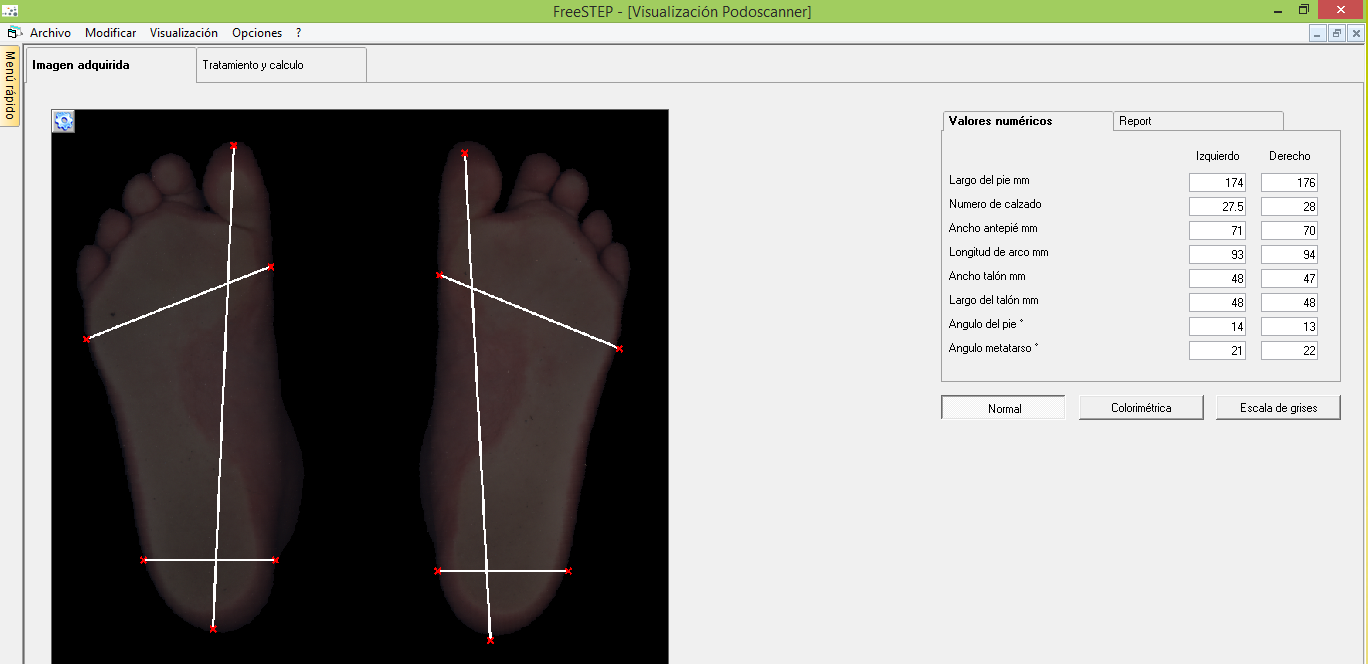Click right foot toe-tip red marker
The image size is (1368, 664).
click(465, 153)
